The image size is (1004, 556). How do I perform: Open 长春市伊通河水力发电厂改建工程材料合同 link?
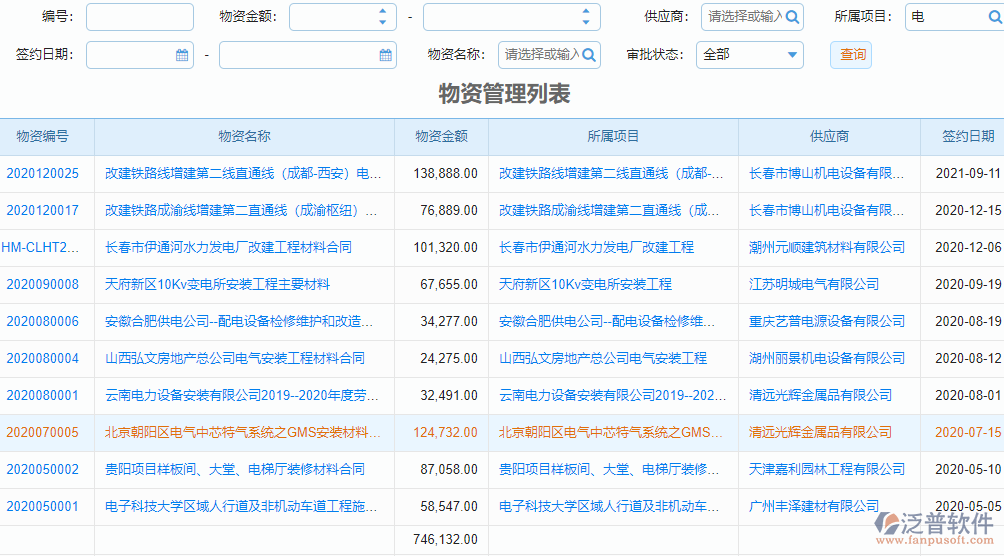point(228,247)
